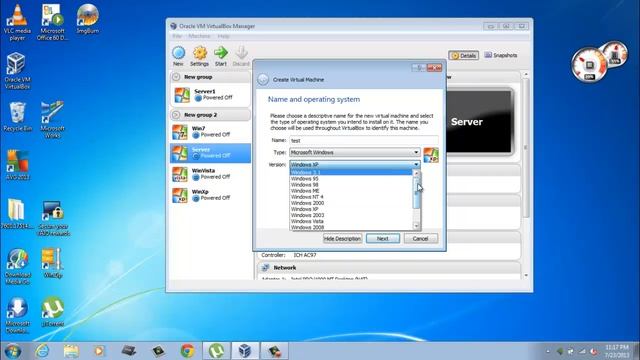
Task: Click the version list scroll-down arrow
Action: point(416,226)
